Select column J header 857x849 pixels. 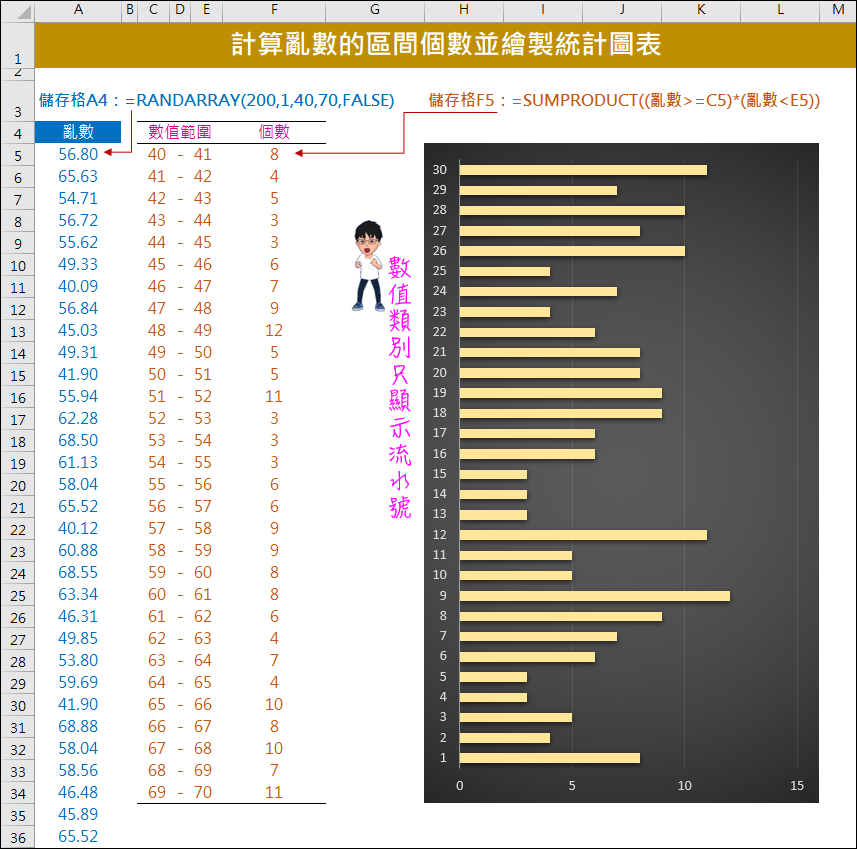pos(622,9)
